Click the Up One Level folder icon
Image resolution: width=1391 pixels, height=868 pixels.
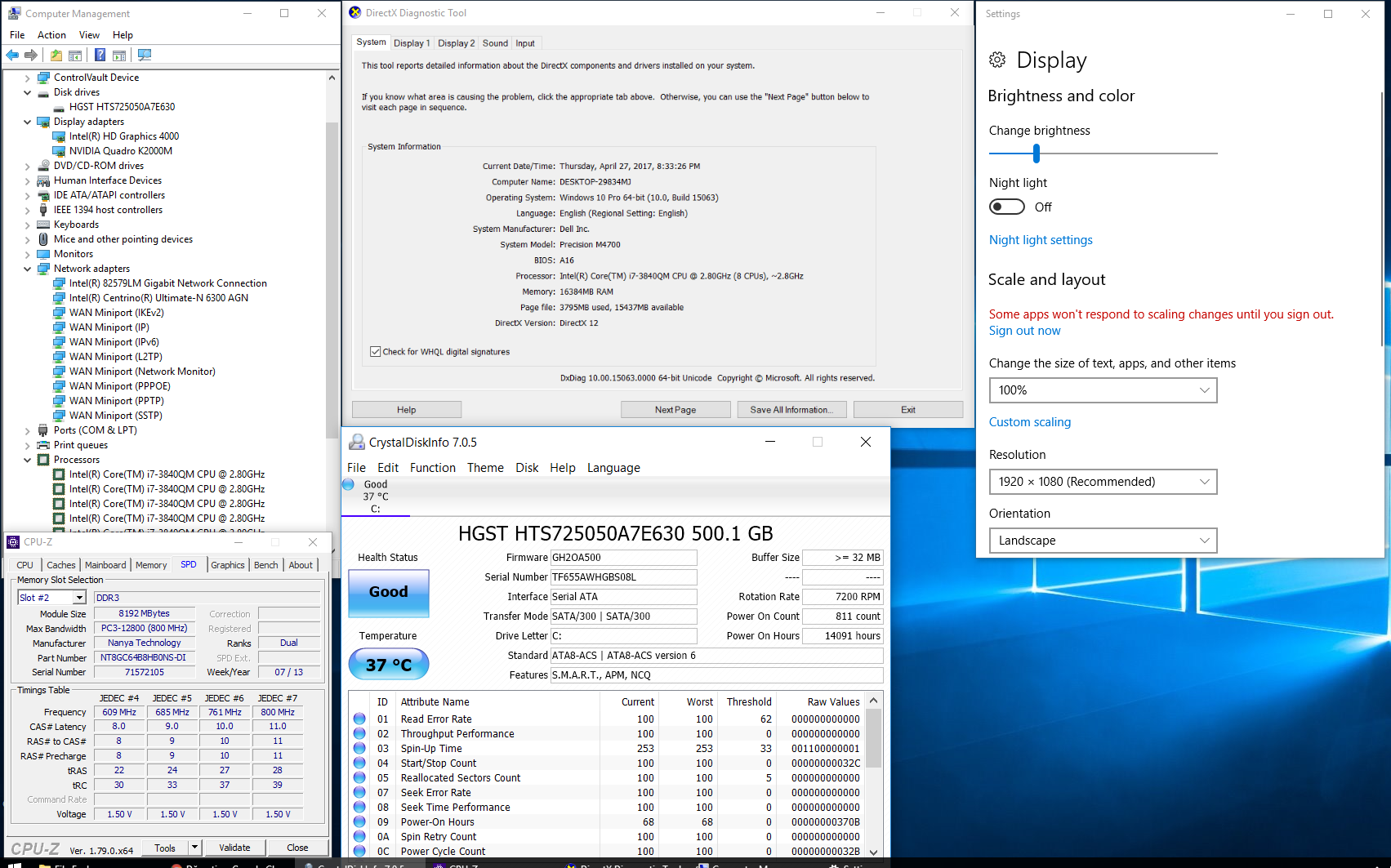click(56, 55)
